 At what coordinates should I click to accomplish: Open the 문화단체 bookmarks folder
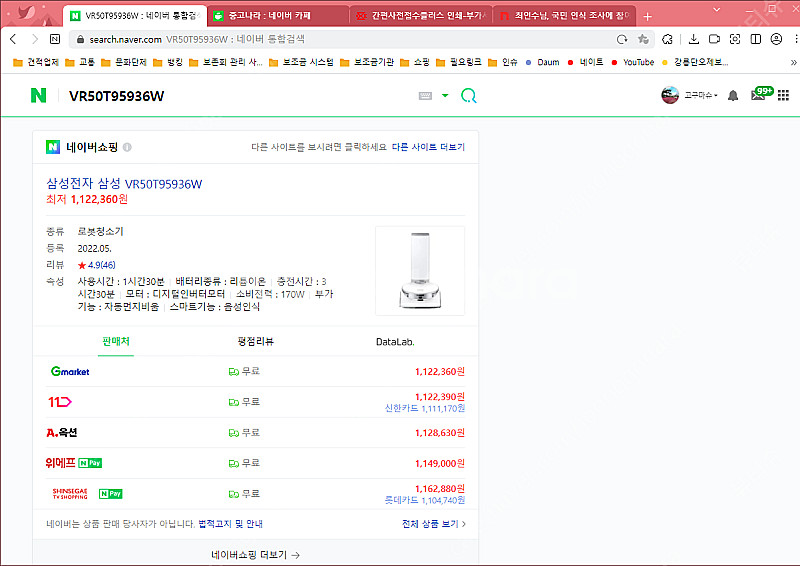(124, 62)
